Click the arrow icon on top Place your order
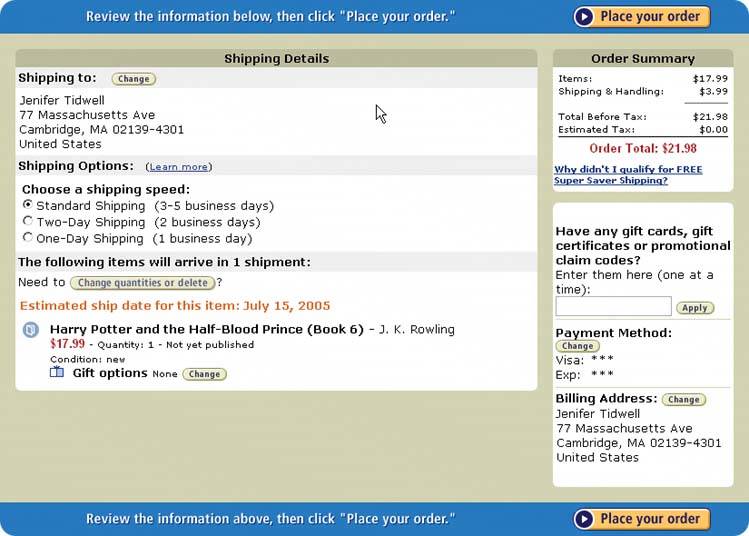The height and width of the screenshot is (536, 749). [x=584, y=17]
